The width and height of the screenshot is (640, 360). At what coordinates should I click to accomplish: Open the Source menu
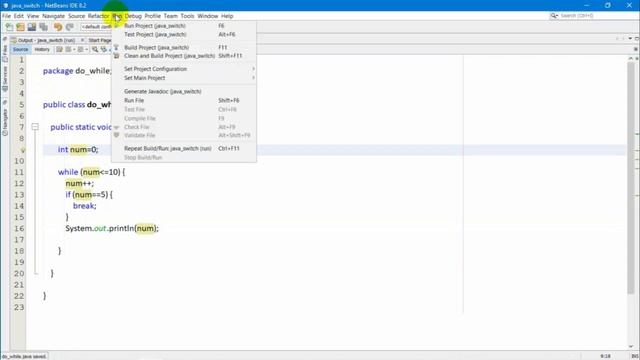click(76, 16)
